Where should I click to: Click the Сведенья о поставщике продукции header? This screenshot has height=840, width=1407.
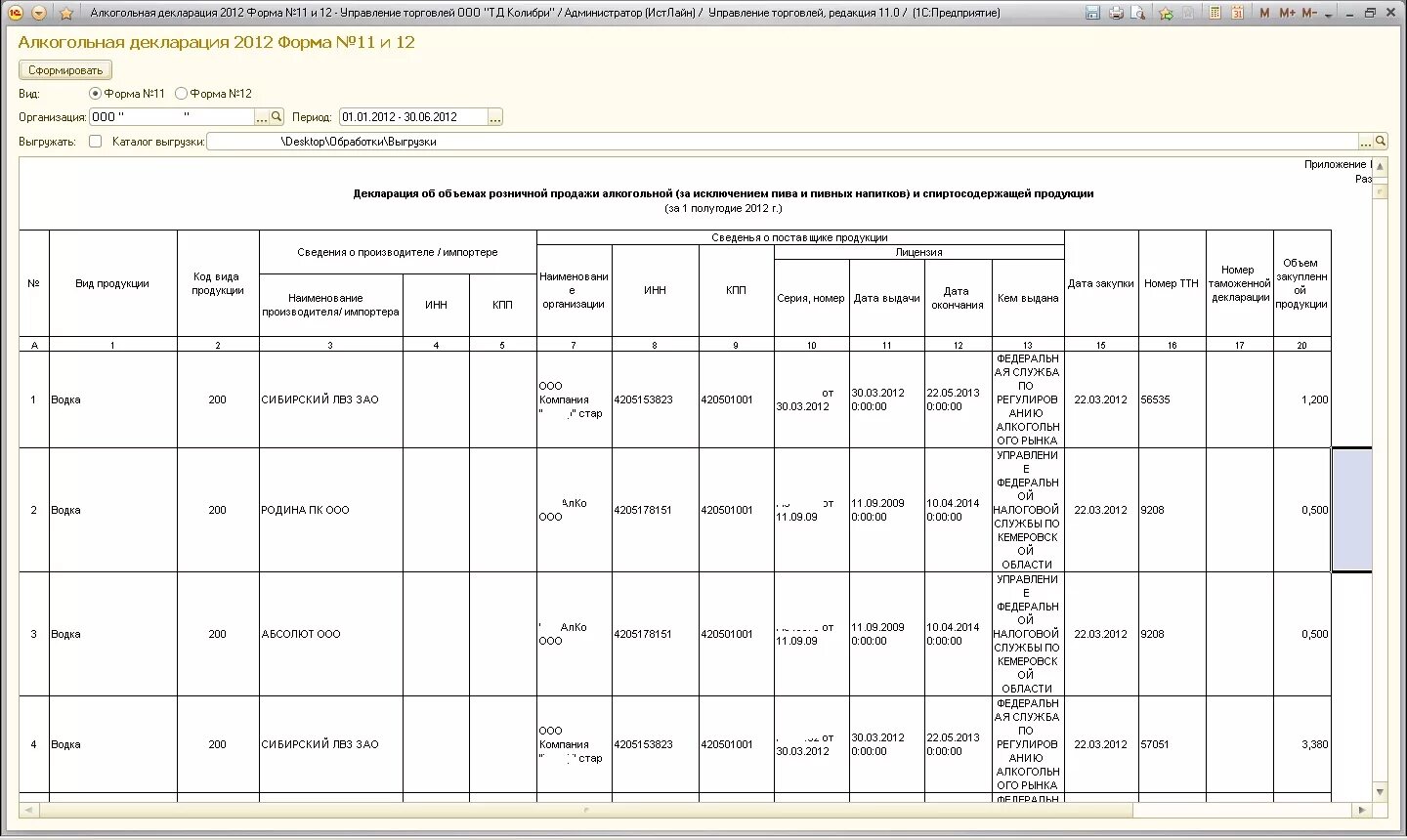pyautogui.click(x=800, y=237)
